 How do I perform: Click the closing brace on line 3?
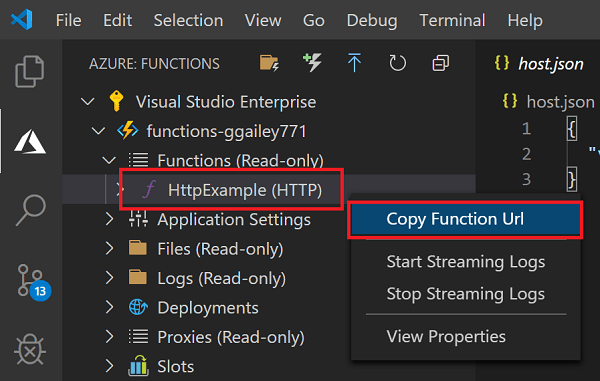coord(571,179)
